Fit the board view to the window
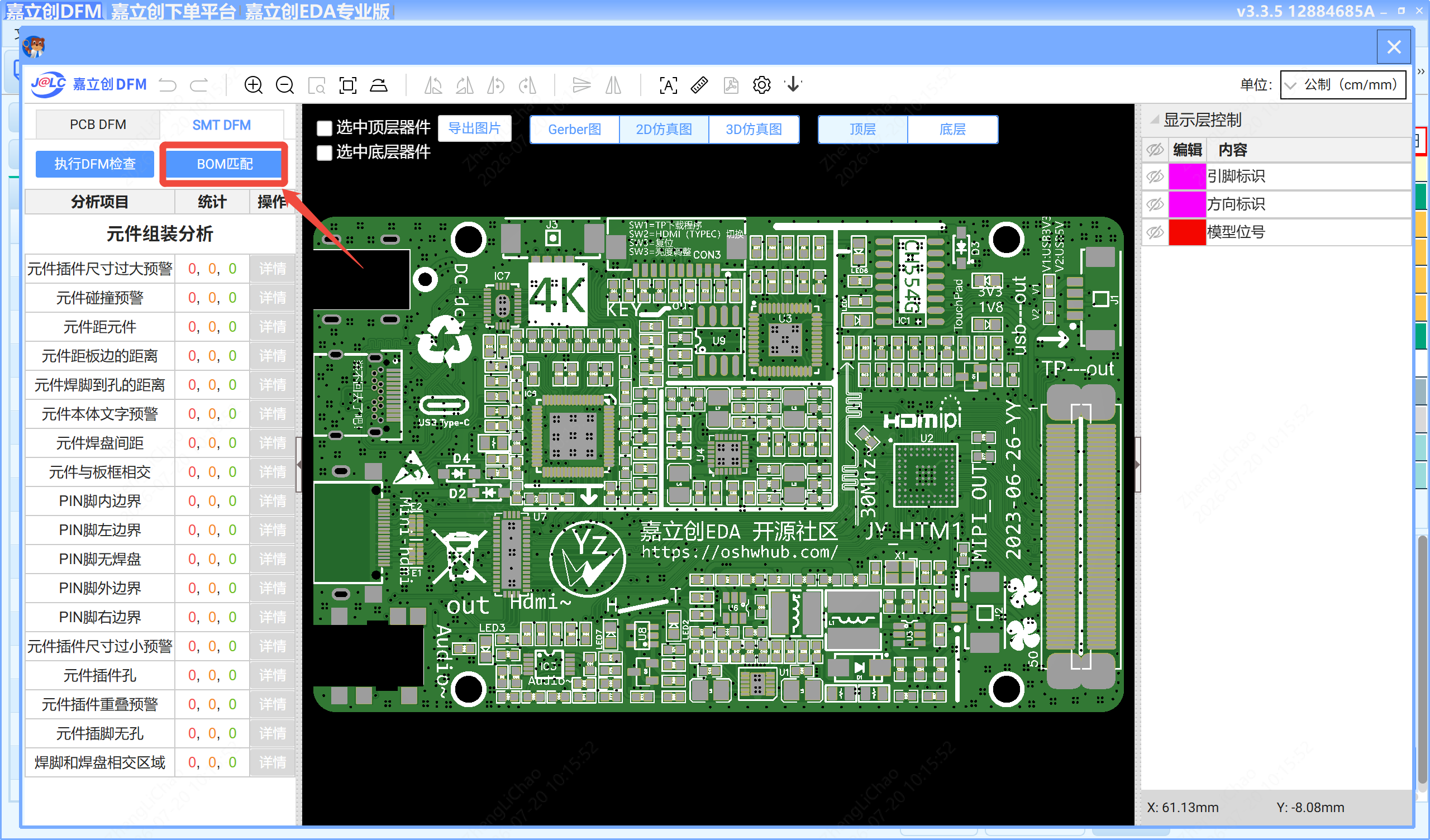 pyautogui.click(x=348, y=85)
